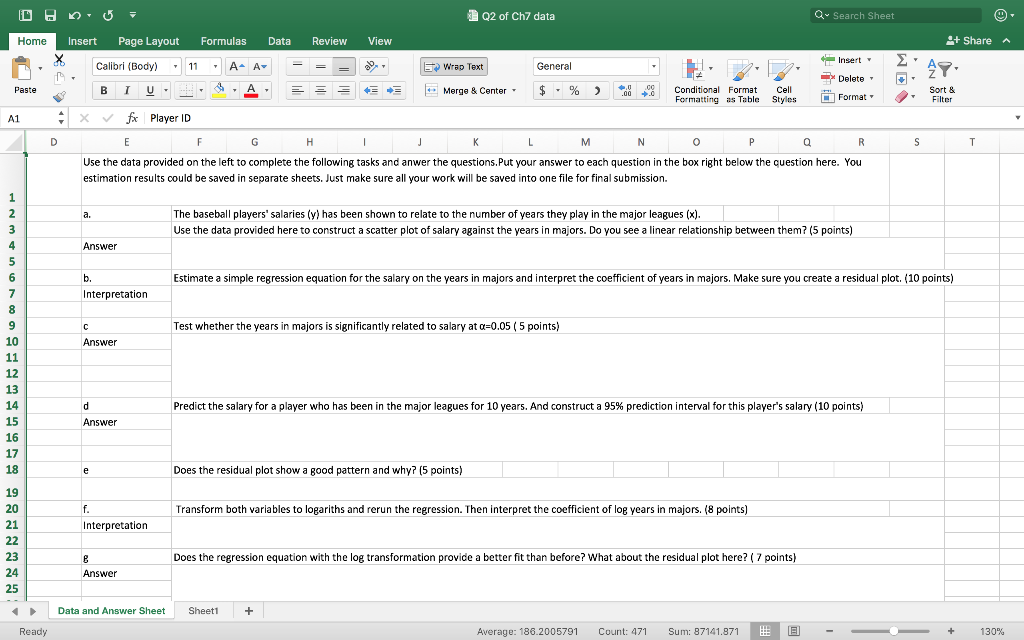
Task: Click inside the Search Sheet field
Action: [895, 15]
